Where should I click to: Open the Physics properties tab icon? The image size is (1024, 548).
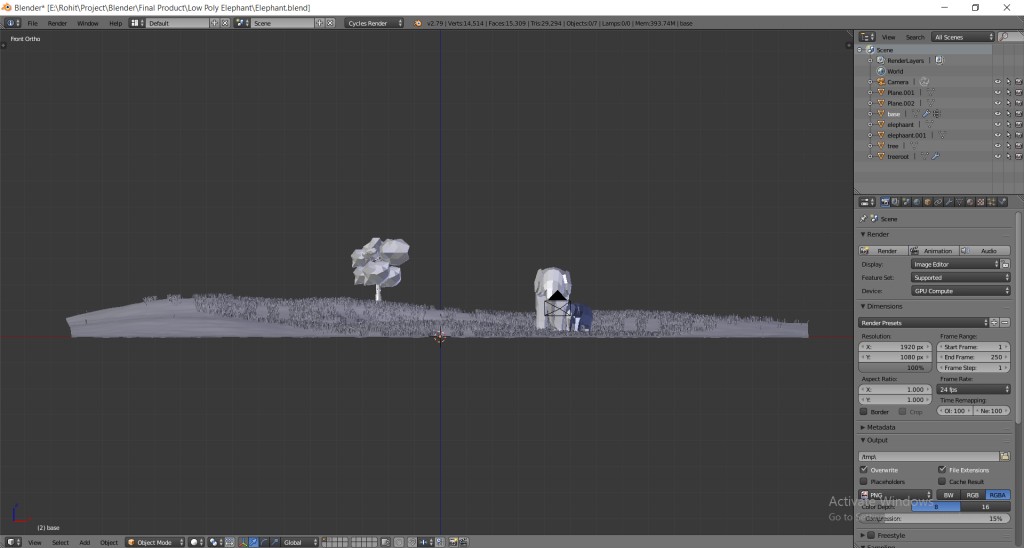tap(1004, 202)
